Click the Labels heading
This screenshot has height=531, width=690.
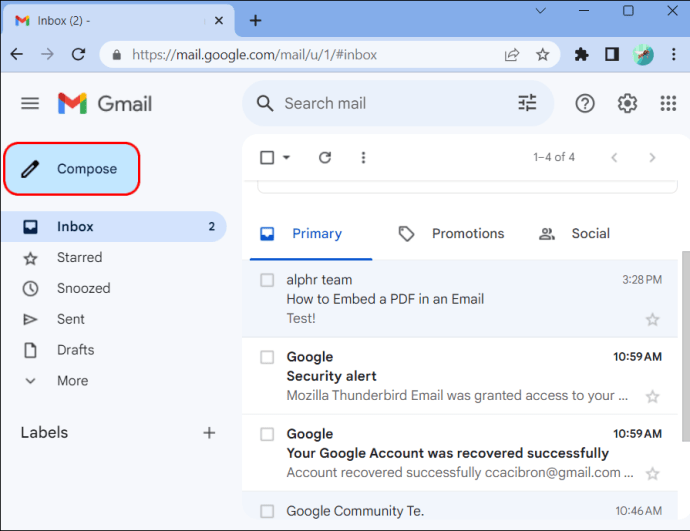tap(44, 433)
